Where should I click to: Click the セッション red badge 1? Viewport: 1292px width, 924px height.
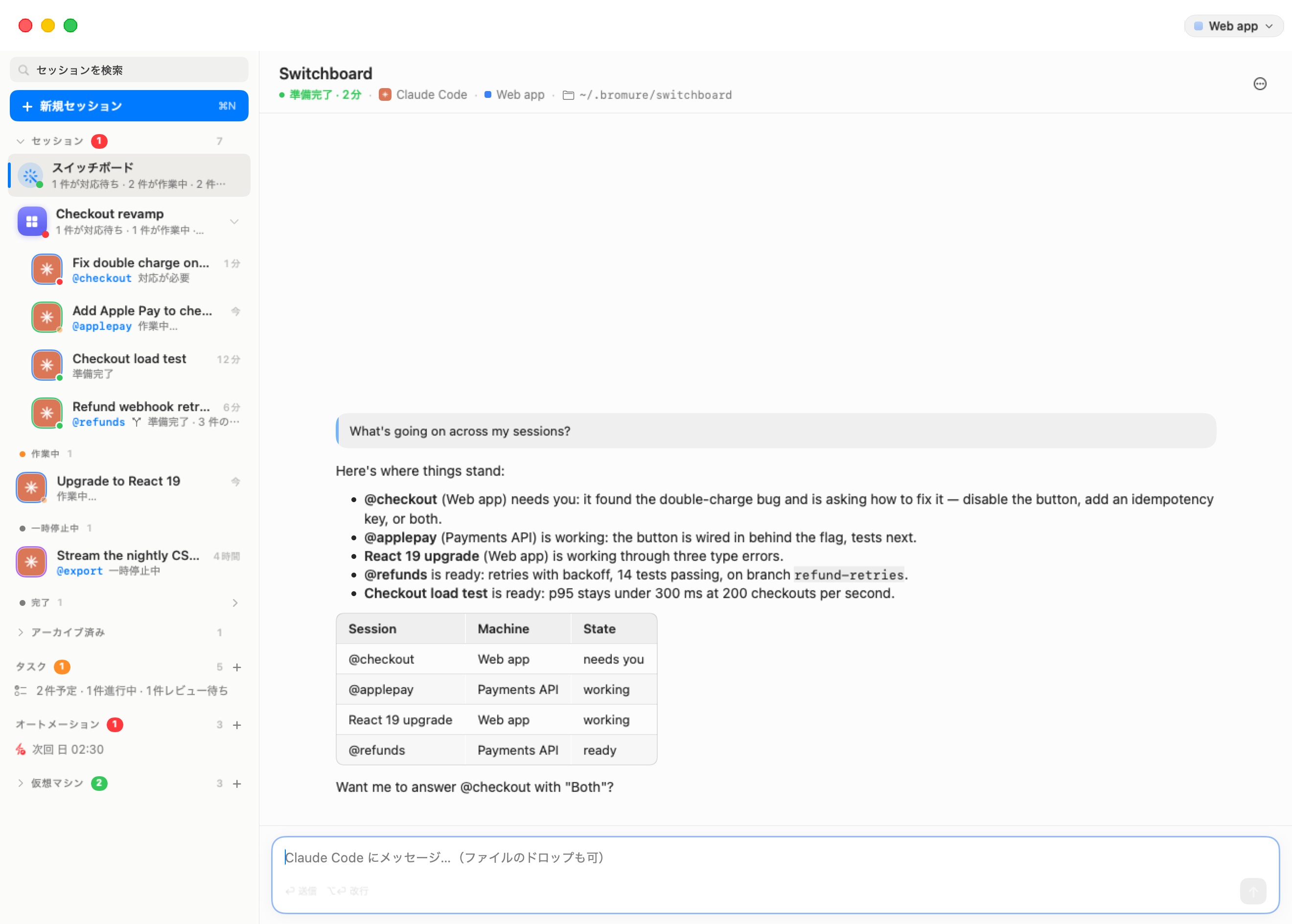pyautogui.click(x=99, y=140)
